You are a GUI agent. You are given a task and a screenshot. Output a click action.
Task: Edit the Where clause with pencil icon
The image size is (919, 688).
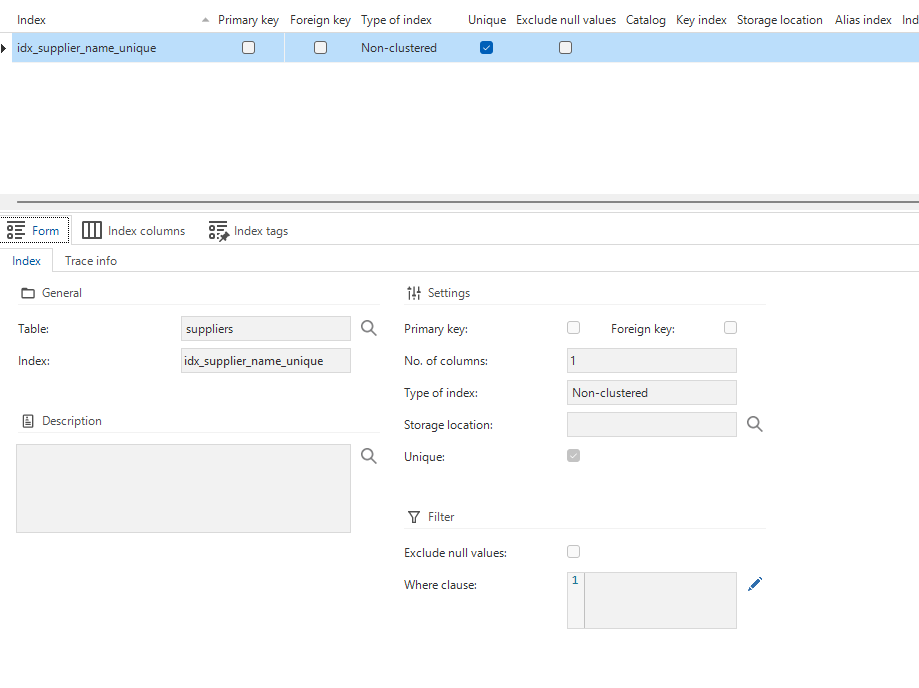pyautogui.click(x=755, y=584)
